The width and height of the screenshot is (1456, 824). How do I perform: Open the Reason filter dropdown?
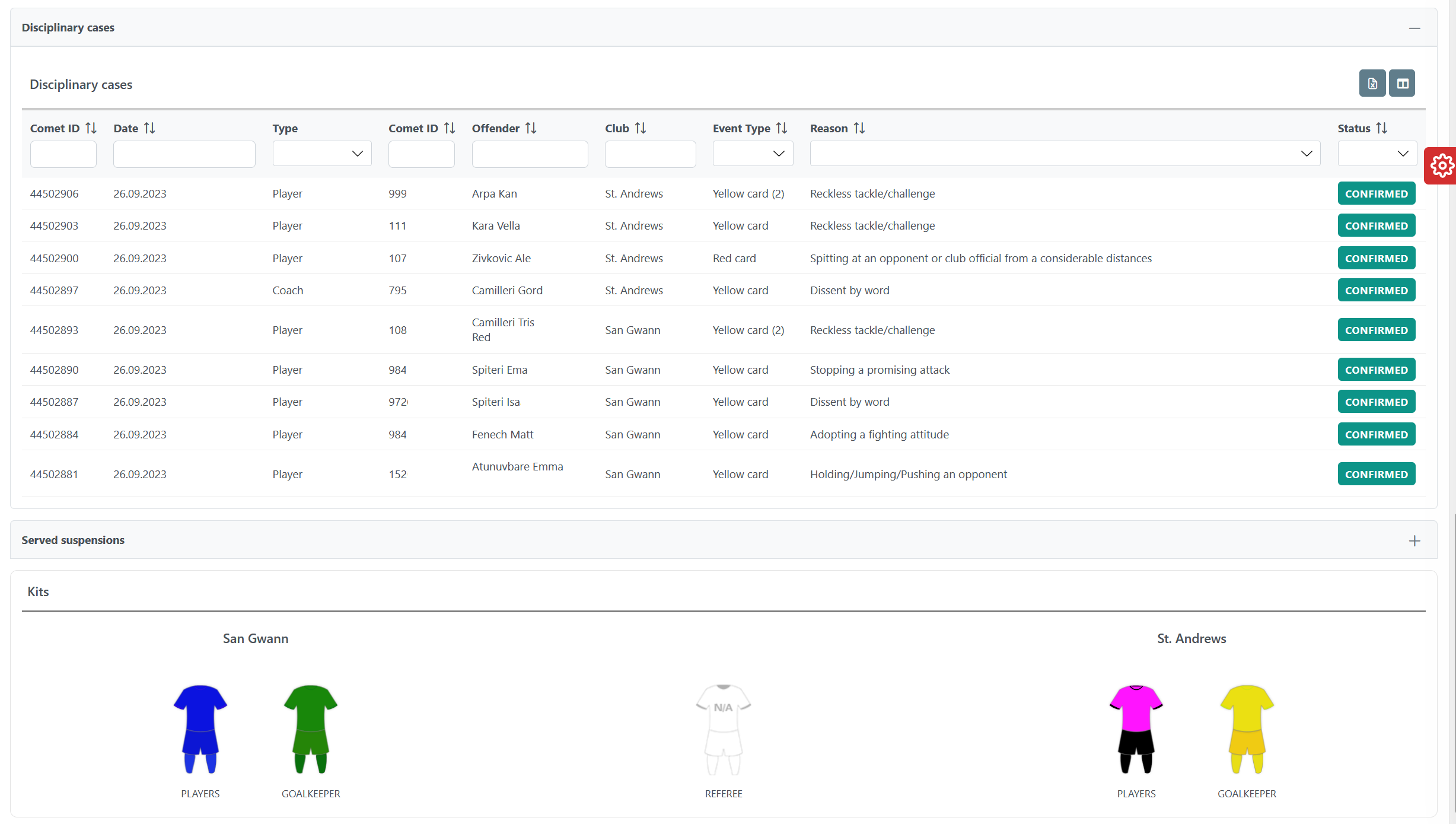coord(1065,154)
